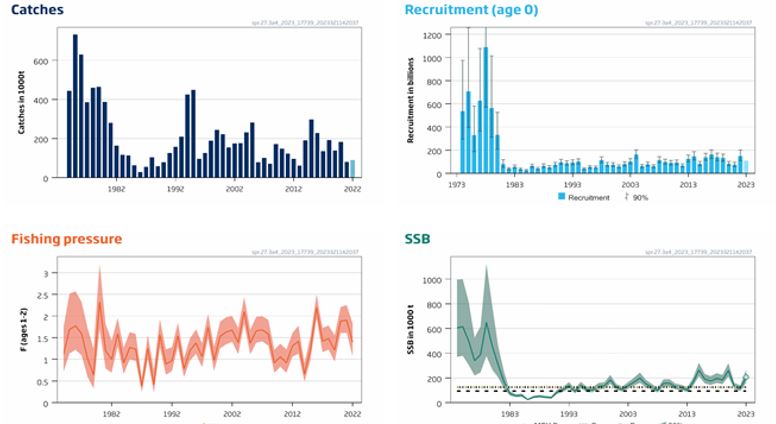Click the 1200 tick on the Recruitment y-axis
This screenshot has width=776, height=424.
tap(433, 35)
